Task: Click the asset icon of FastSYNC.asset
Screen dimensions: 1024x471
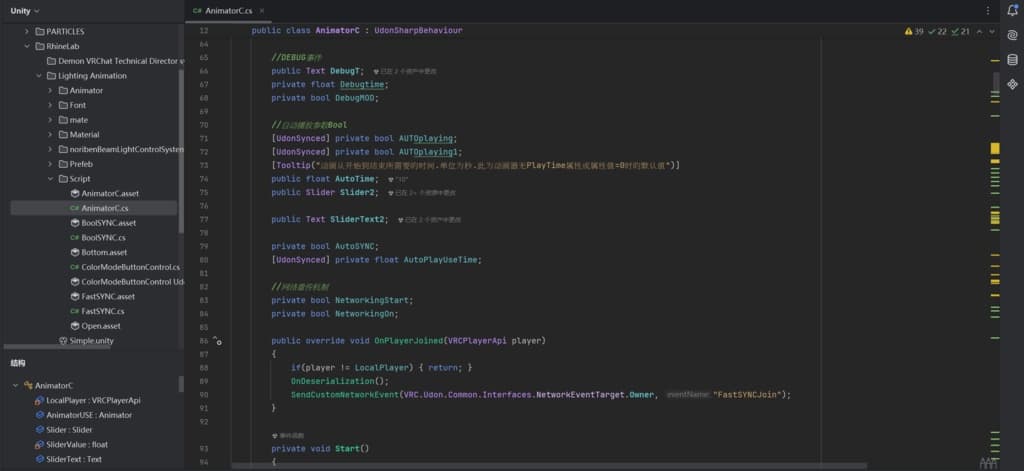Action: click(74, 297)
